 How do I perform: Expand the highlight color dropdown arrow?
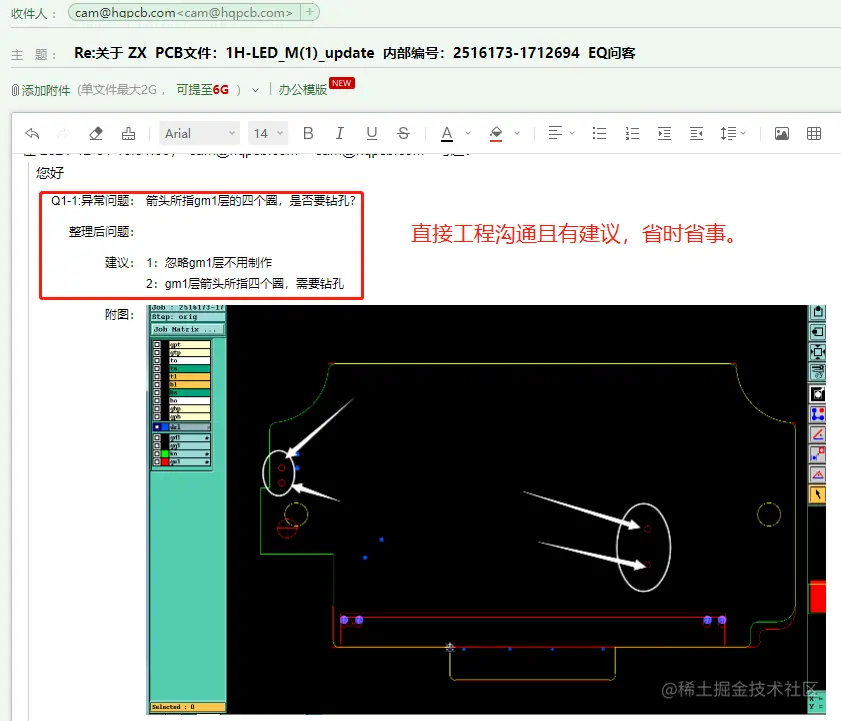click(517, 133)
